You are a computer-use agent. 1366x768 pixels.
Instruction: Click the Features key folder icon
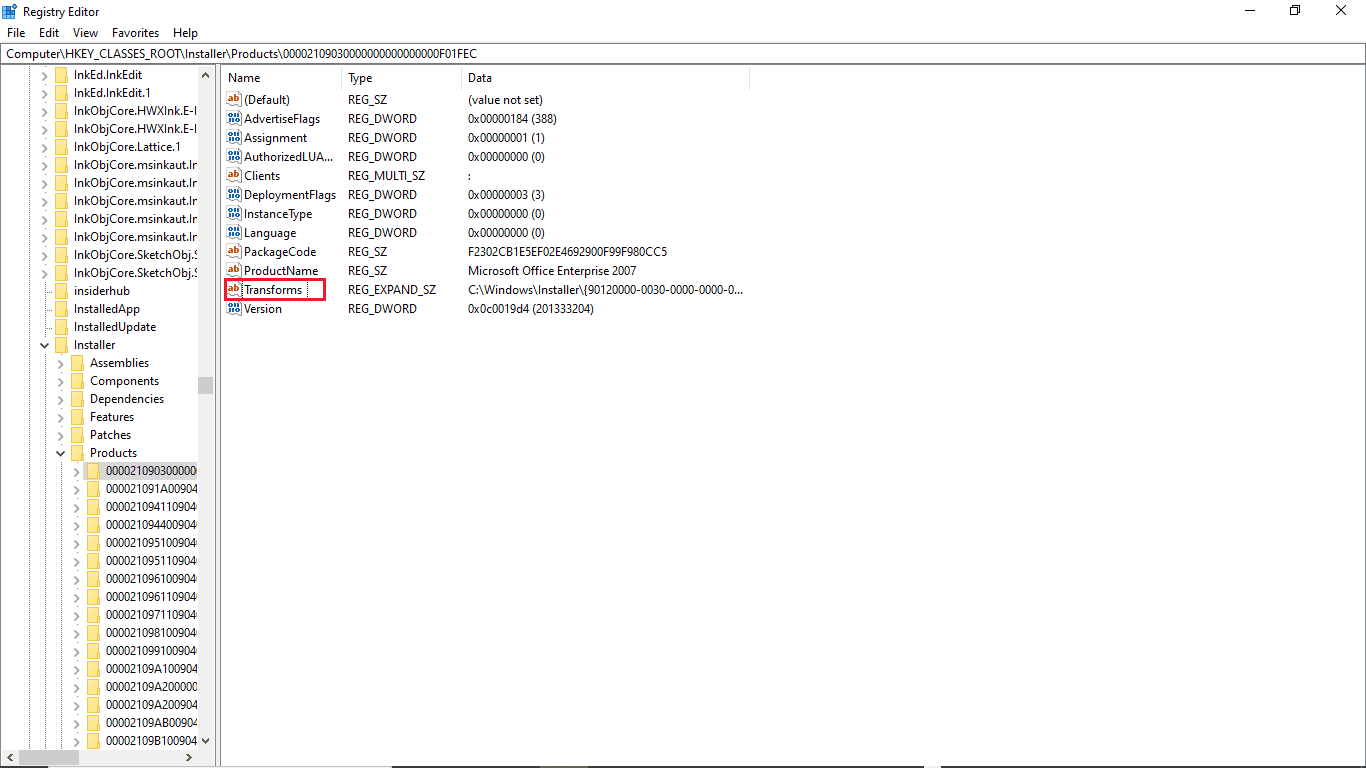(78, 417)
